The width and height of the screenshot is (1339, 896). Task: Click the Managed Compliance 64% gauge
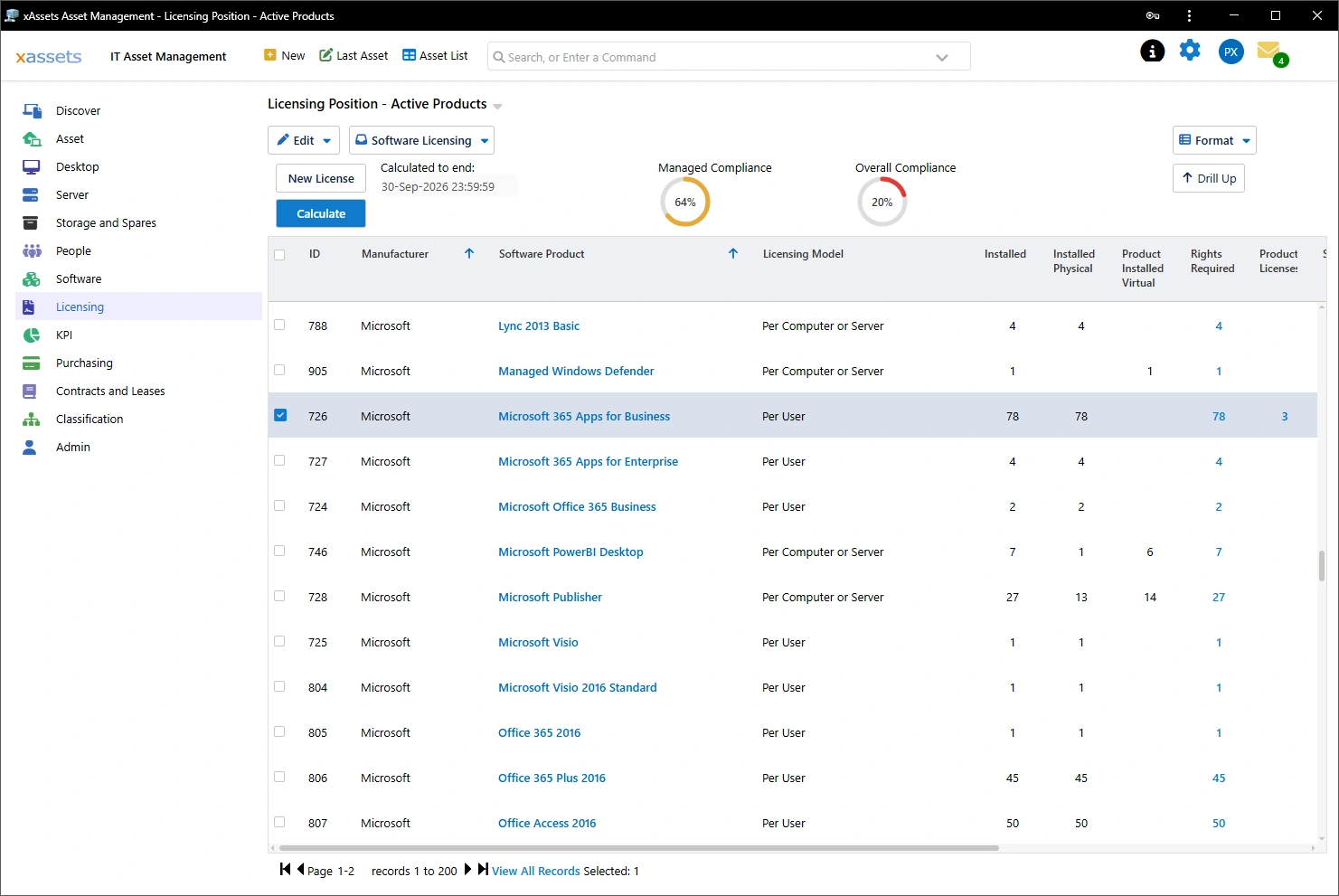pos(685,202)
